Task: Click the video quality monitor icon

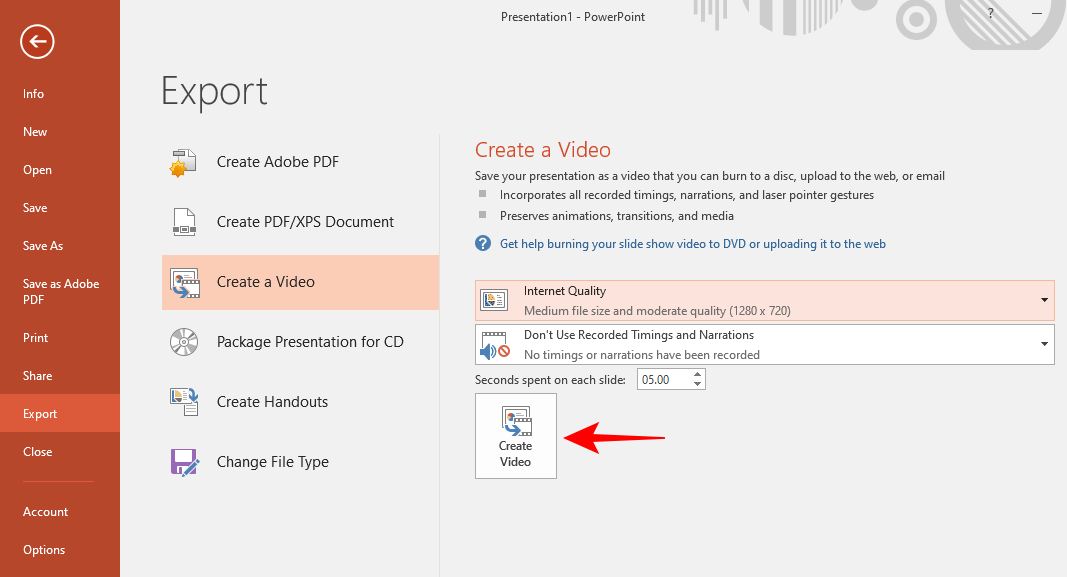Action: click(494, 299)
